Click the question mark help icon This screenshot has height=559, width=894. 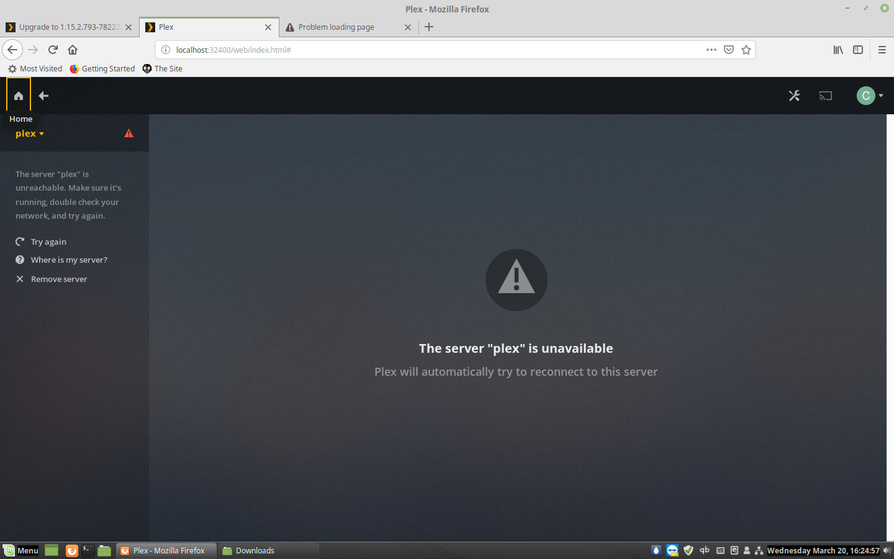click(x=20, y=260)
